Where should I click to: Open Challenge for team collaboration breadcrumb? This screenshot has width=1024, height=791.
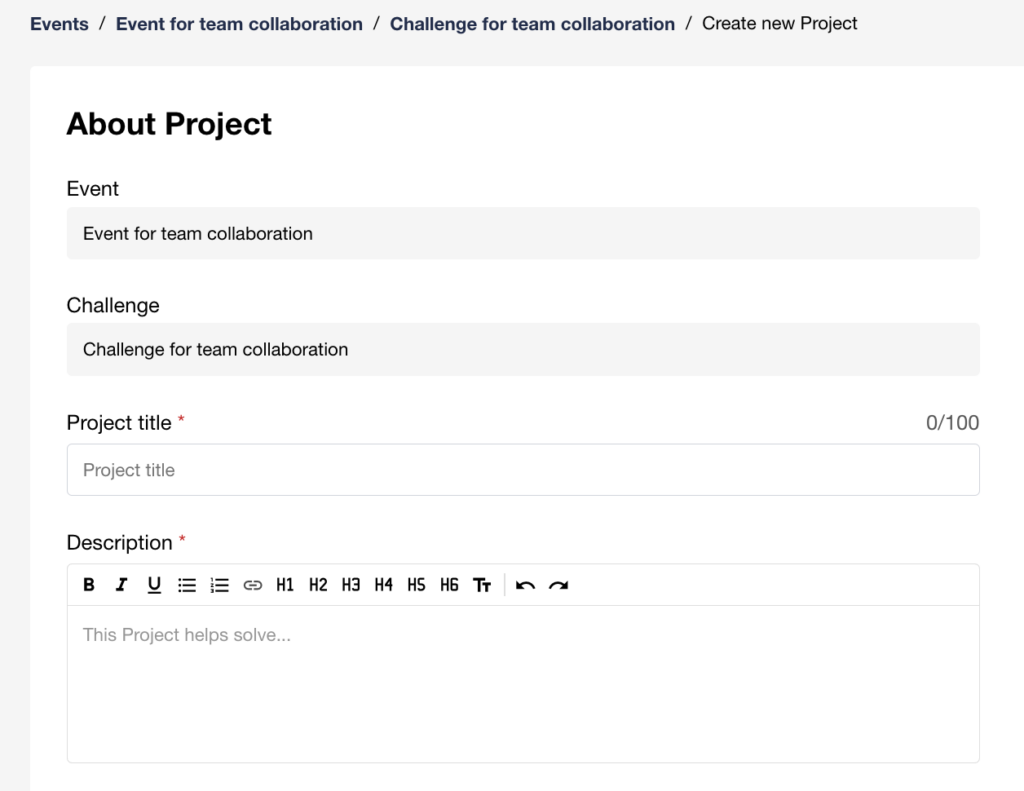pyautogui.click(x=532, y=23)
